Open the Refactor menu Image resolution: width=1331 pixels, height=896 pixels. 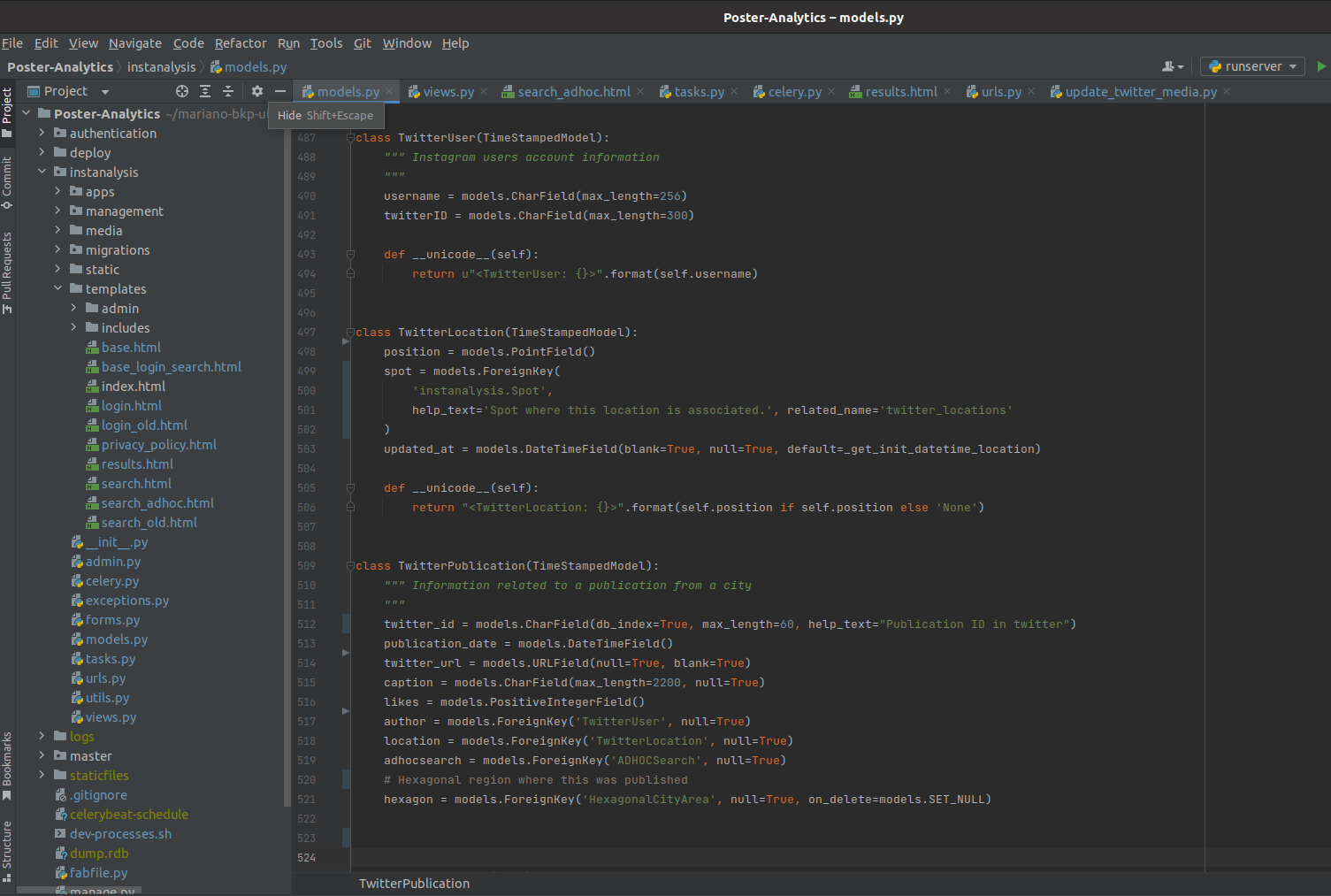tap(240, 43)
